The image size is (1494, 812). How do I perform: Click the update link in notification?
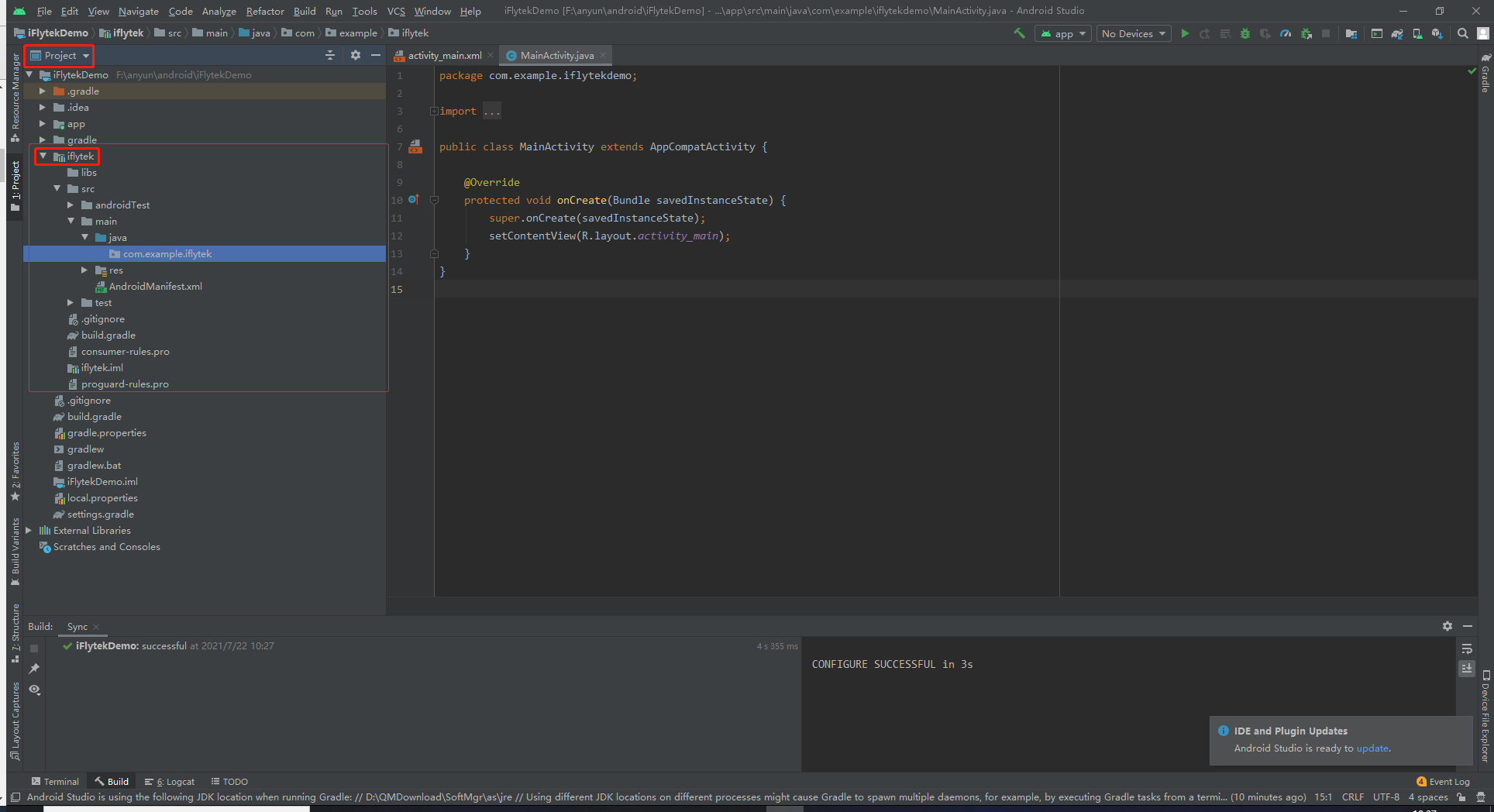click(x=1372, y=748)
